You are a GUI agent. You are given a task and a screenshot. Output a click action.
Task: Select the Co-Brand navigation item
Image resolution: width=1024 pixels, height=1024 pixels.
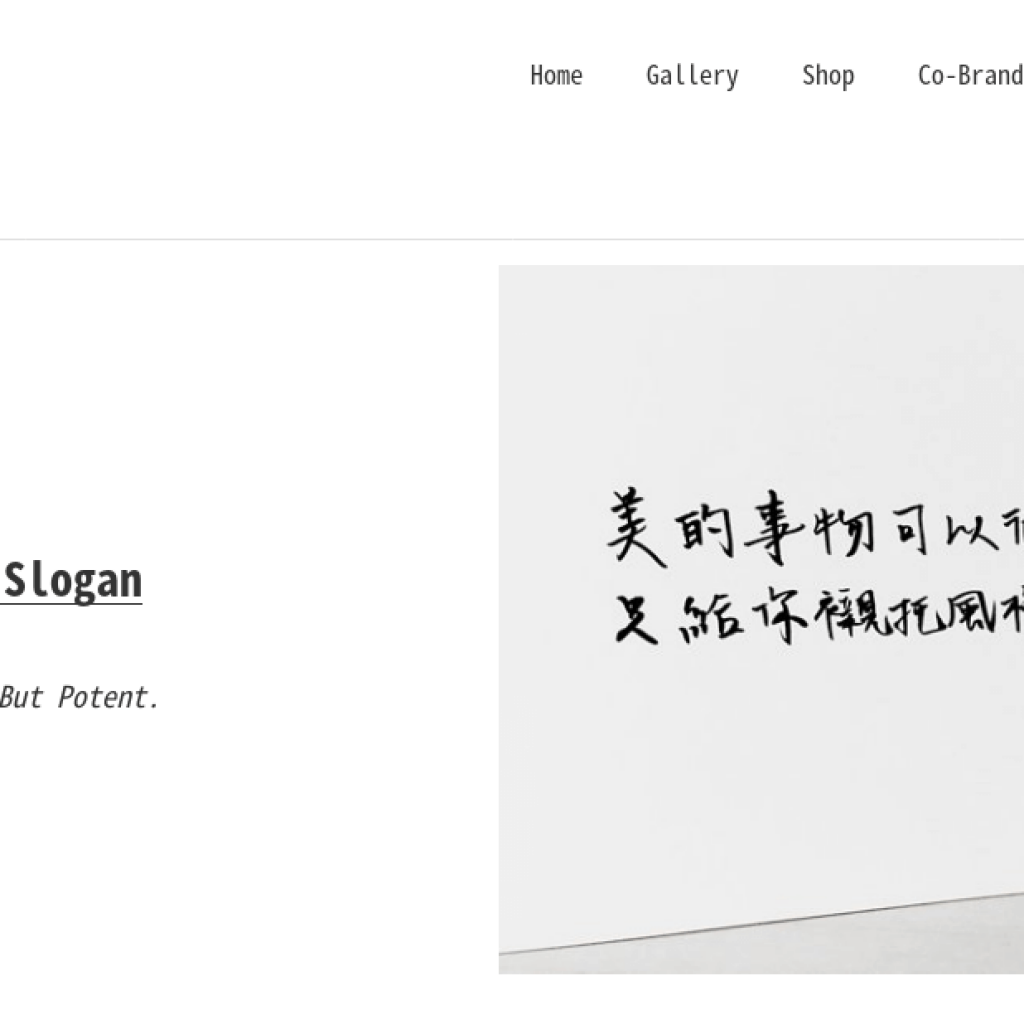[x=970, y=76]
